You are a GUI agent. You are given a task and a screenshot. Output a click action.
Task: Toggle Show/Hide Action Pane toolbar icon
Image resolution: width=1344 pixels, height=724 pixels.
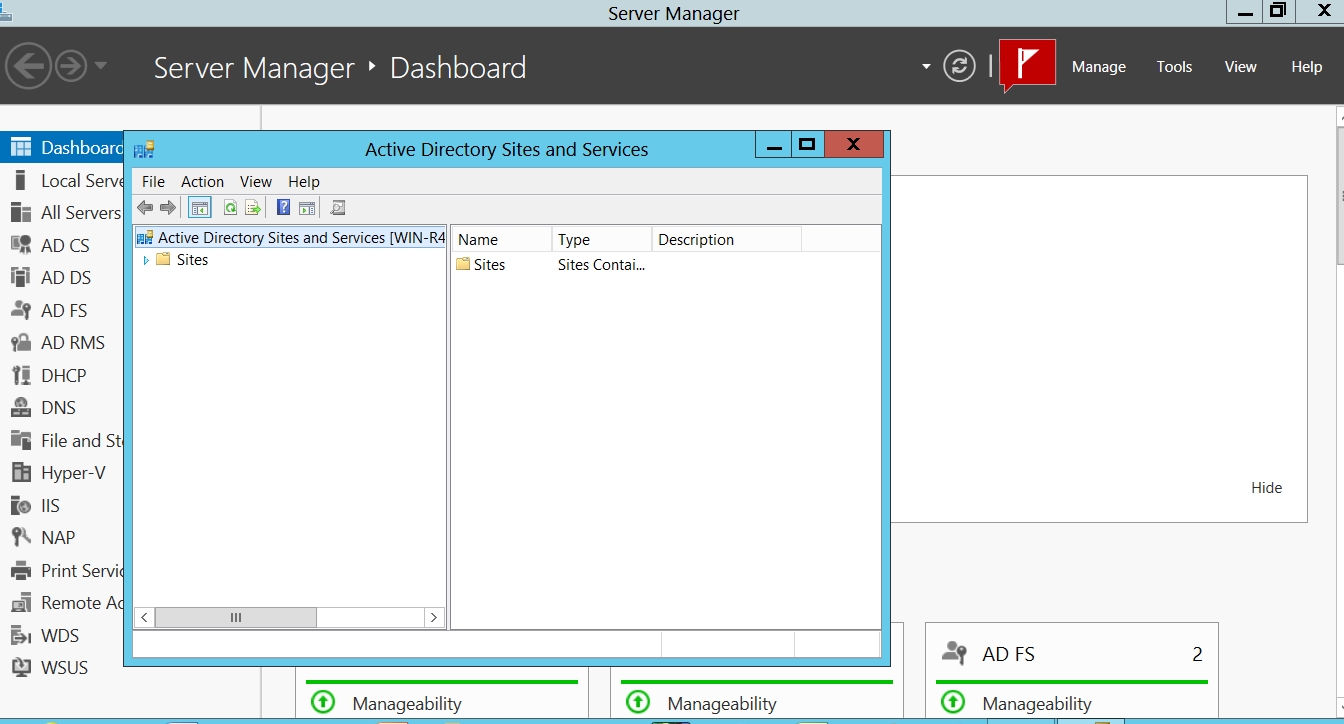tap(307, 208)
